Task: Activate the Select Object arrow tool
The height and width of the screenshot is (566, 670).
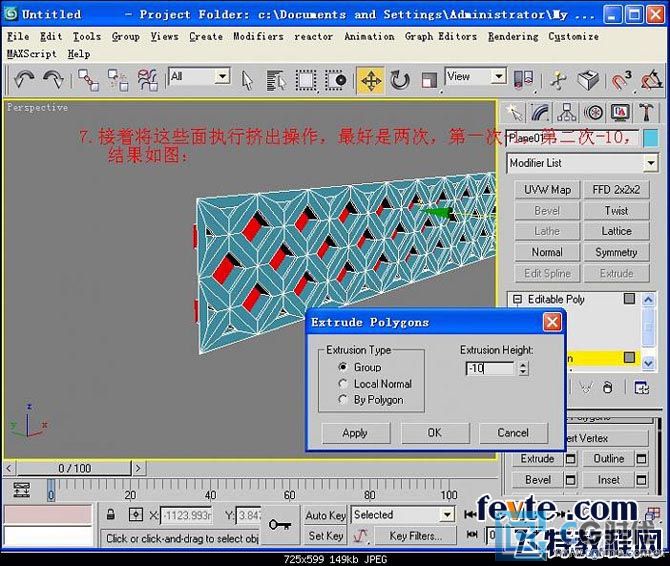Action: 247,80
